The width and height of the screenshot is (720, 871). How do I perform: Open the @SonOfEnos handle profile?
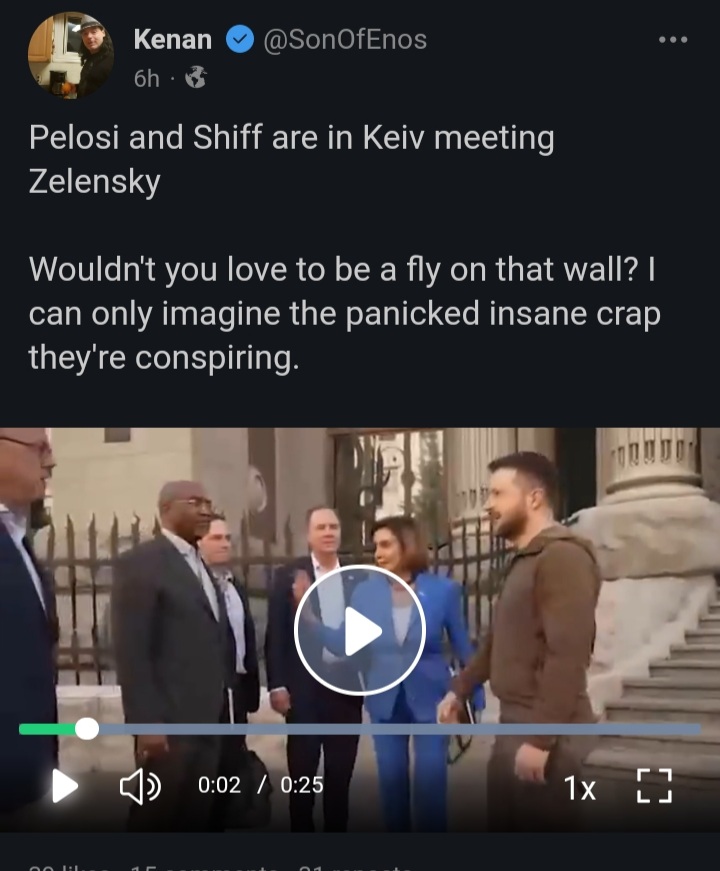[x=344, y=39]
